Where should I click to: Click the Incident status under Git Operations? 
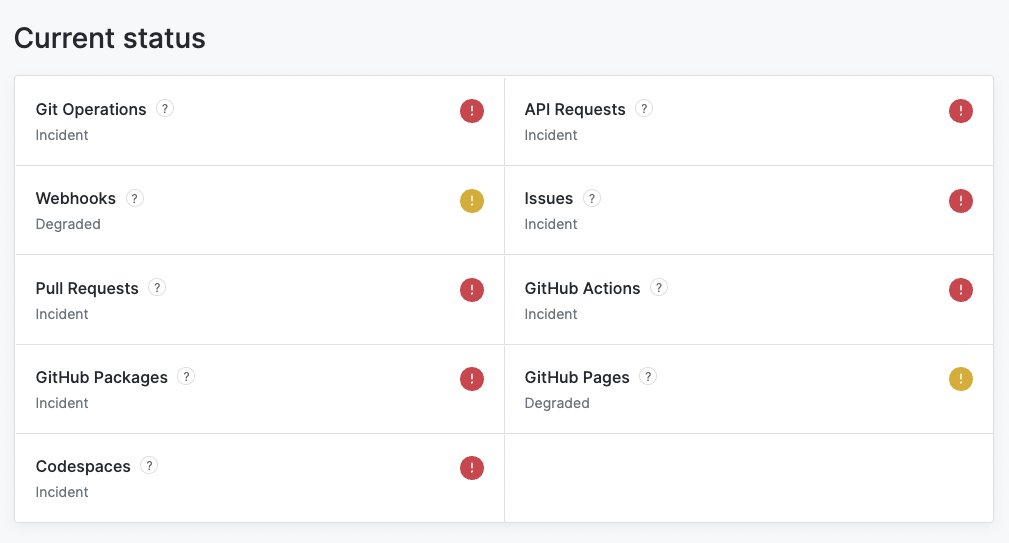click(62, 135)
